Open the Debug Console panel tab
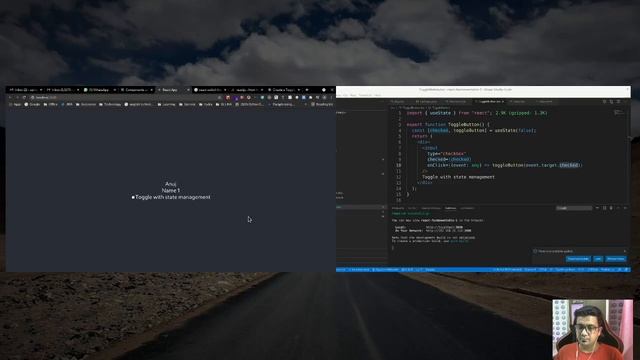This screenshot has height=360, width=640. click(x=431, y=208)
